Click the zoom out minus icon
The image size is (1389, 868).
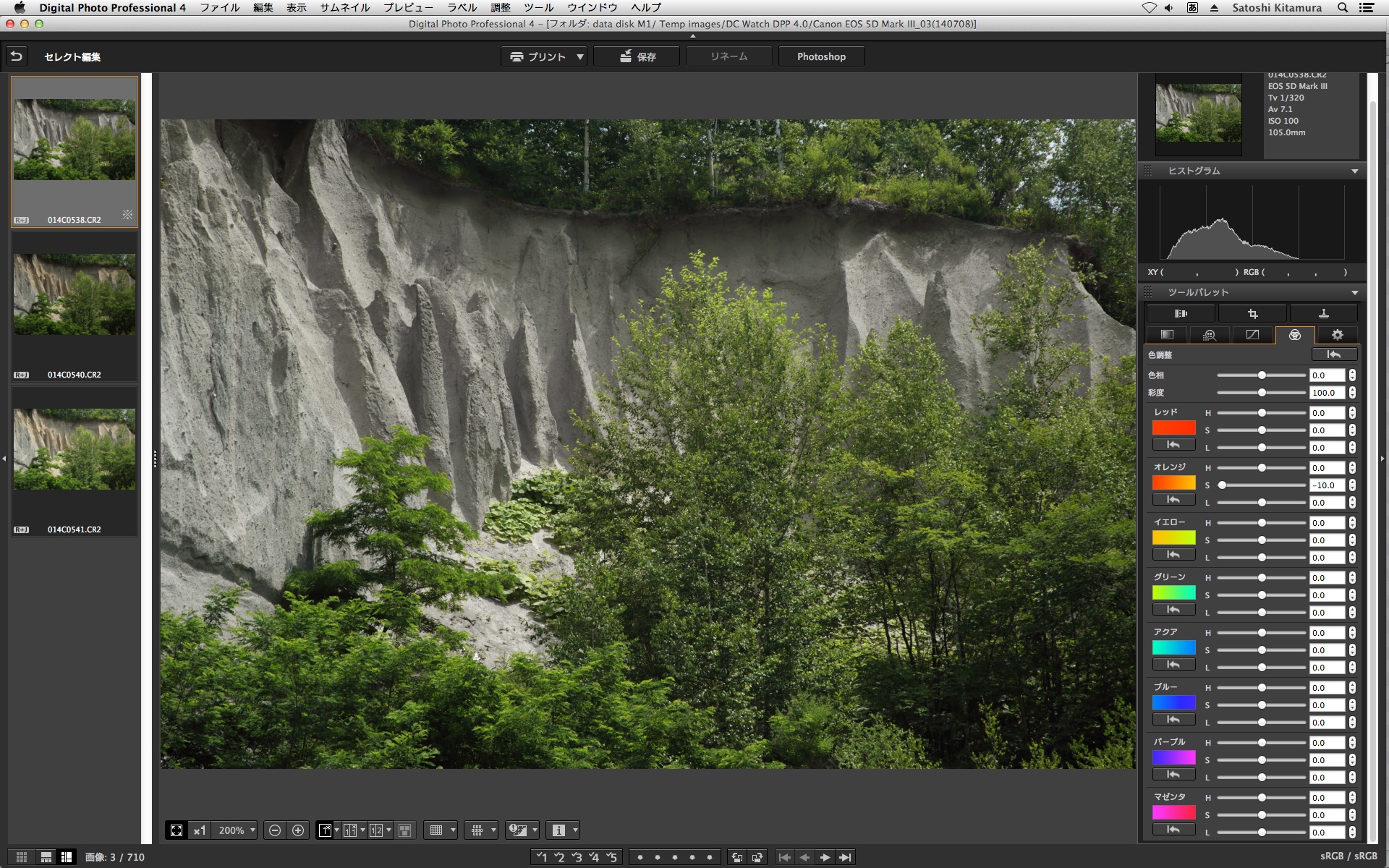point(275,830)
